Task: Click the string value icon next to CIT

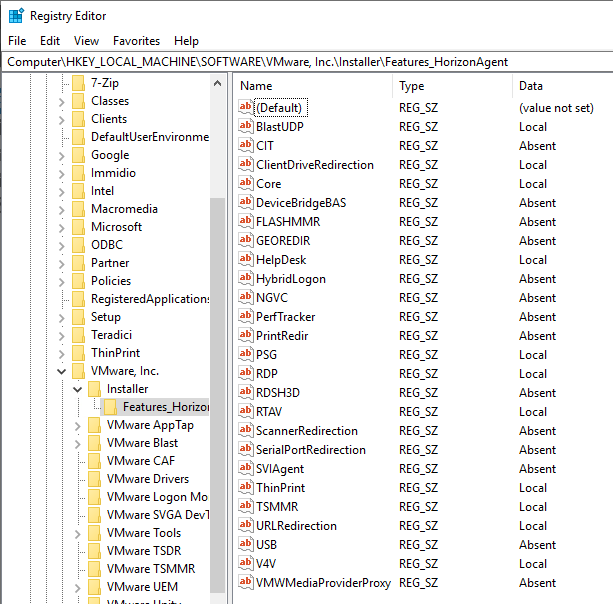Action: (x=246, y=145)
